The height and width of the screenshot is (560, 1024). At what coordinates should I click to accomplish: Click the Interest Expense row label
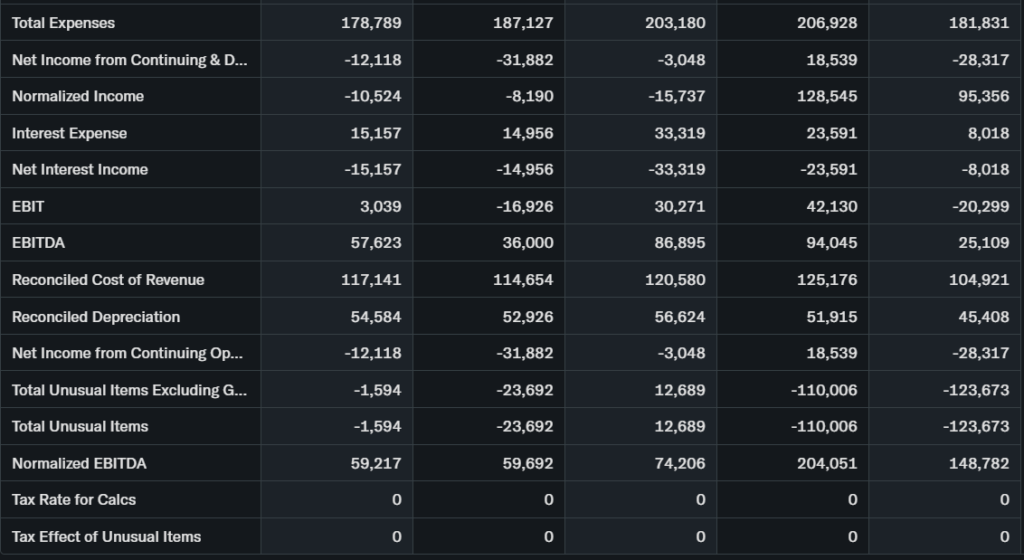(x=69, y=133)
